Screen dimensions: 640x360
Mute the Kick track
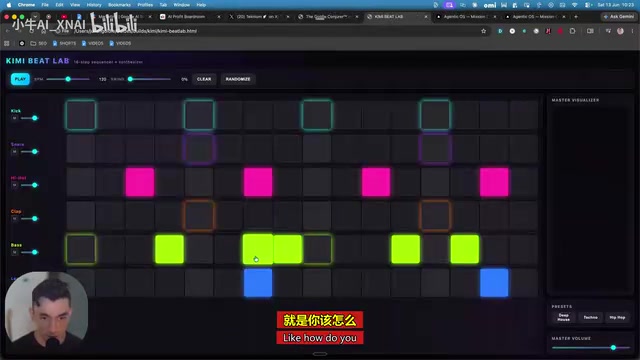[x=15, y=118]
